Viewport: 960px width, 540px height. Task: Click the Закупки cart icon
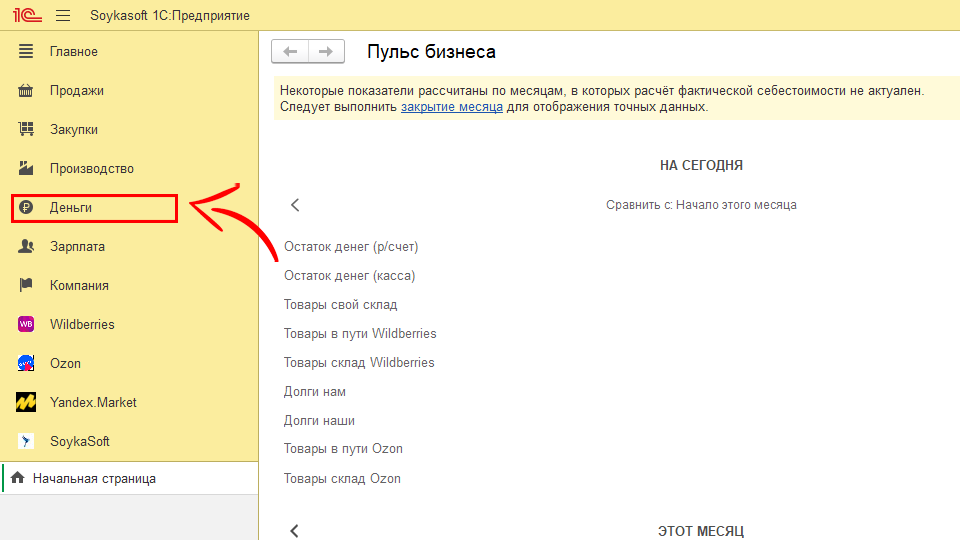(x=27, y=130)
